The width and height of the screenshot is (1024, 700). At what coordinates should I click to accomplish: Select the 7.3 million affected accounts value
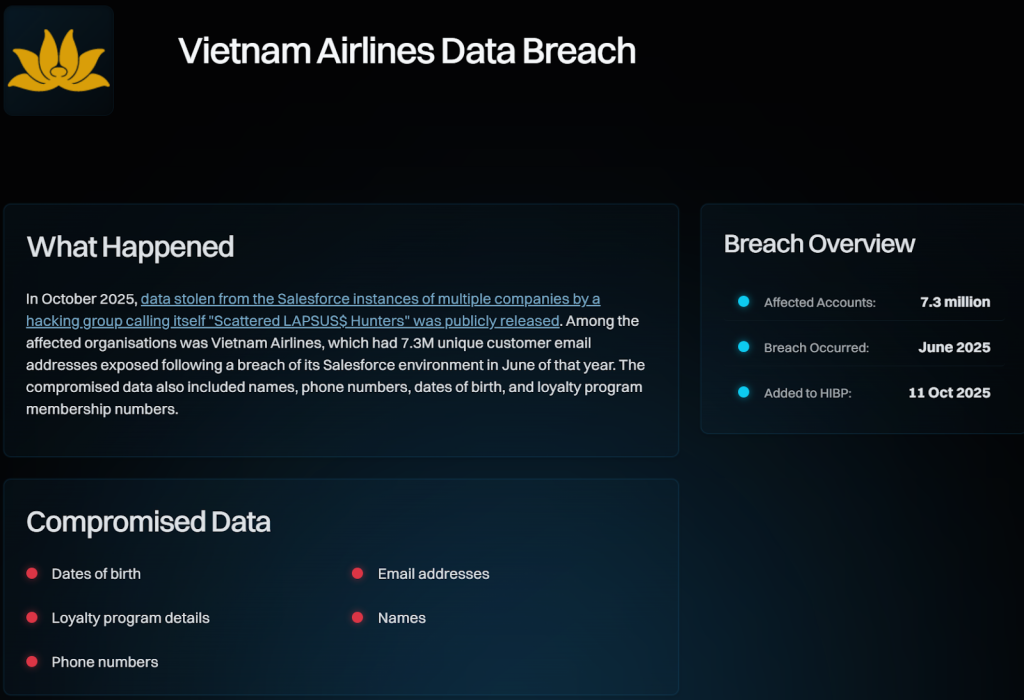[x=955, y=302]
